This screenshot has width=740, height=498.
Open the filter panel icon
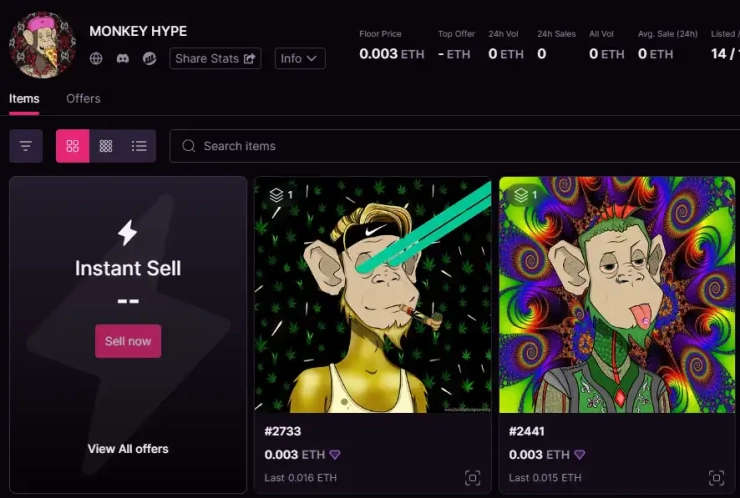[x=26, y=146]
